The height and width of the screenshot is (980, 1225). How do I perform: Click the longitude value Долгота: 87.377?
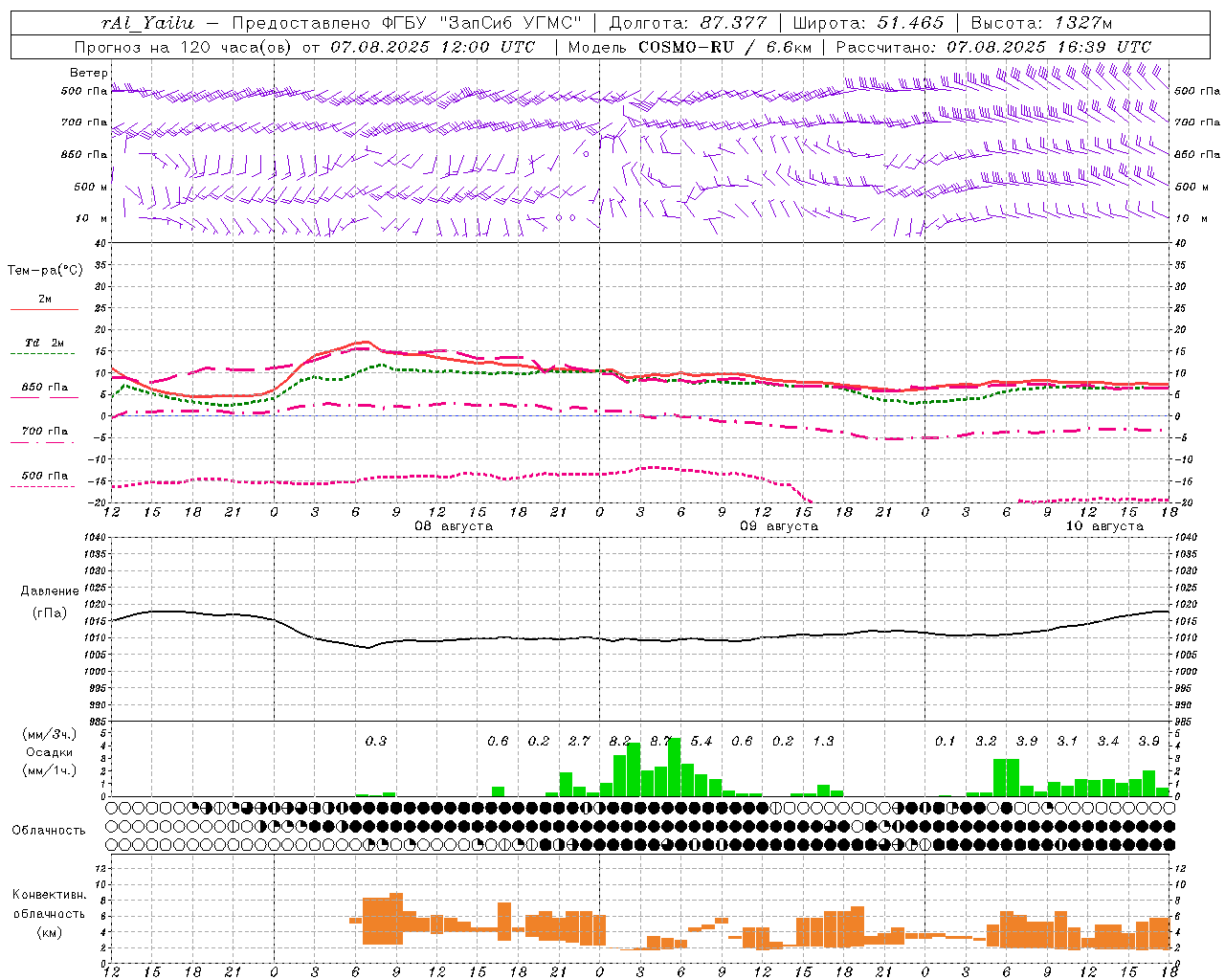(x=687, y=23)
